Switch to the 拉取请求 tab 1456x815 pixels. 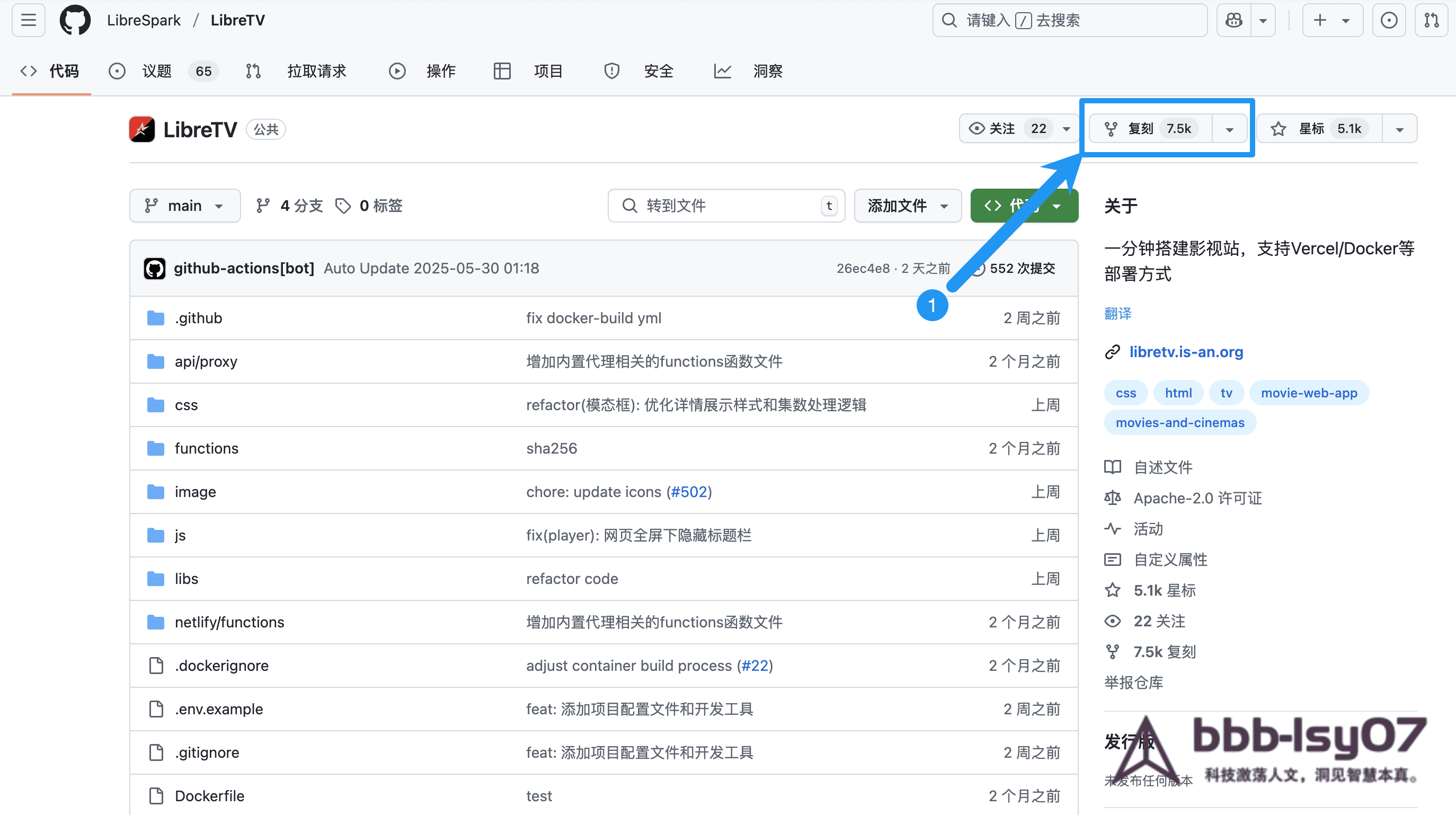pos(316,71)
